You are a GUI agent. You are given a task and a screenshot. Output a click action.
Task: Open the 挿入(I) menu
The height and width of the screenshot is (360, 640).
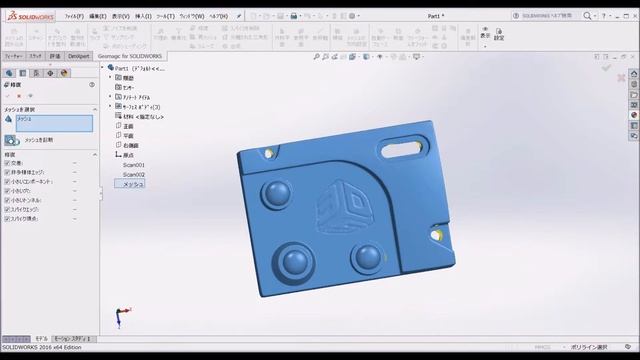coord(143,16)
